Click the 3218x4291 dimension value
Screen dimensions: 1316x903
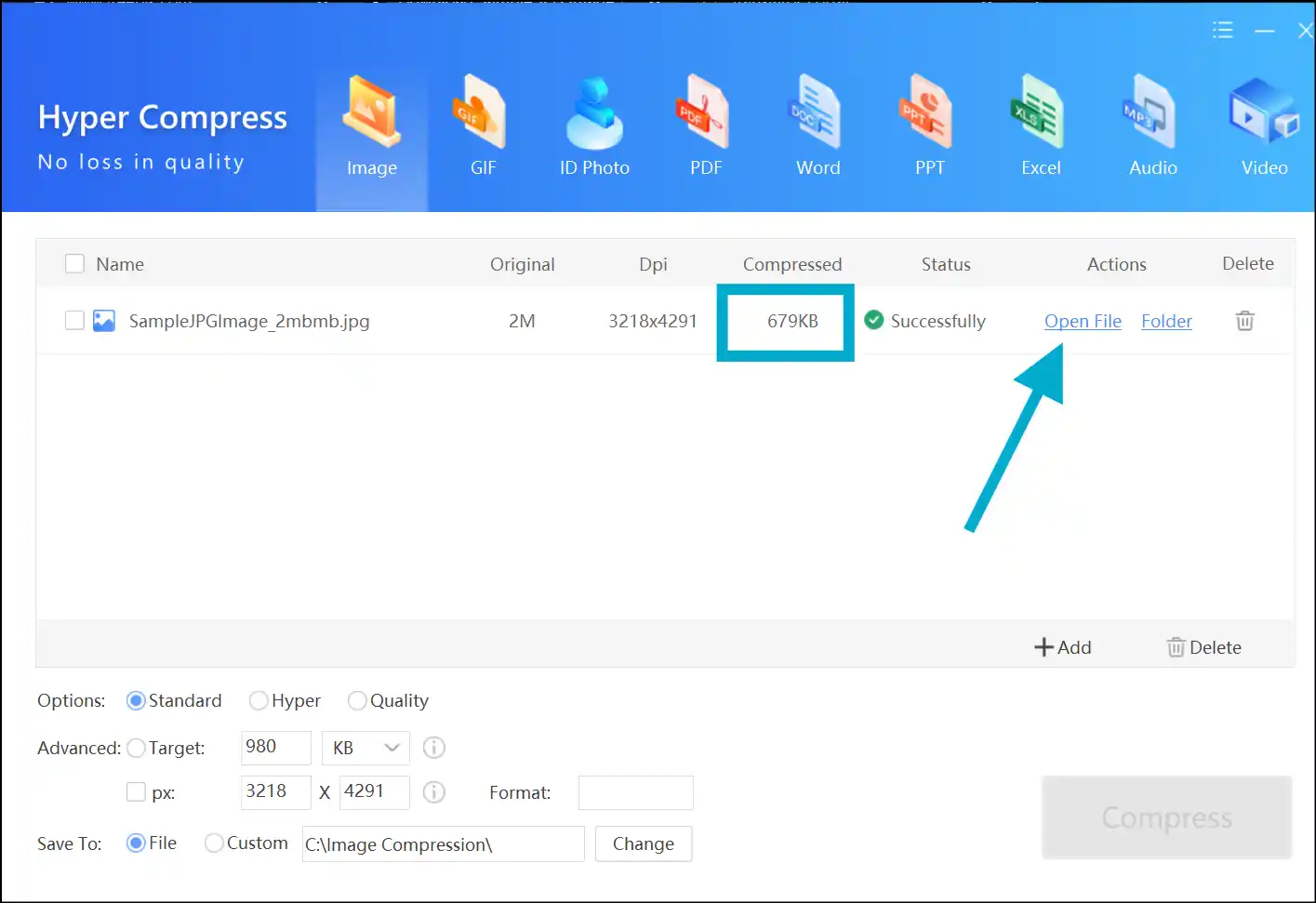click(653, 321)
